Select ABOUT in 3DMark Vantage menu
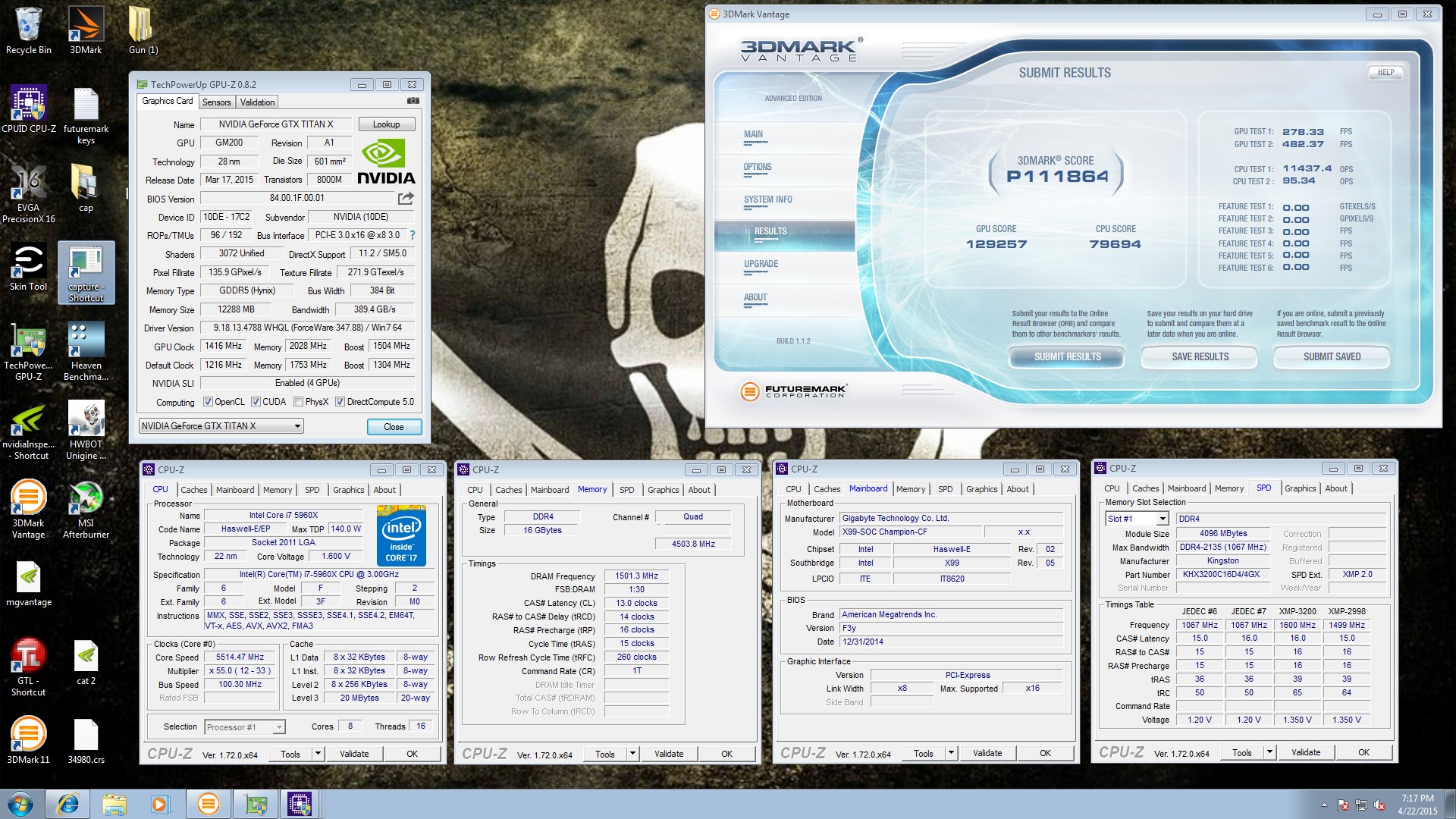 click(x=755, y=297)
